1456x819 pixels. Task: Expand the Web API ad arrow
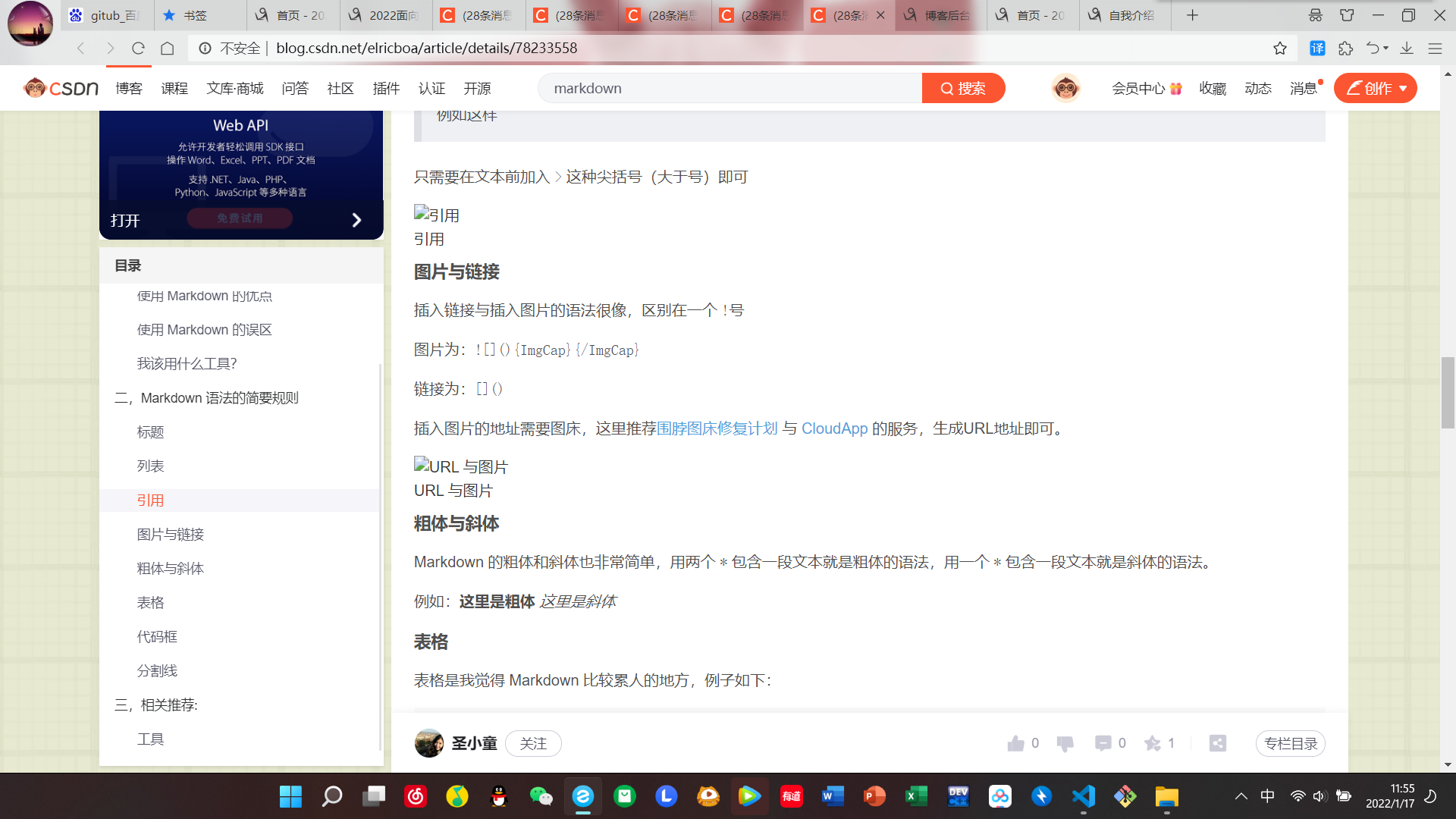356,220
